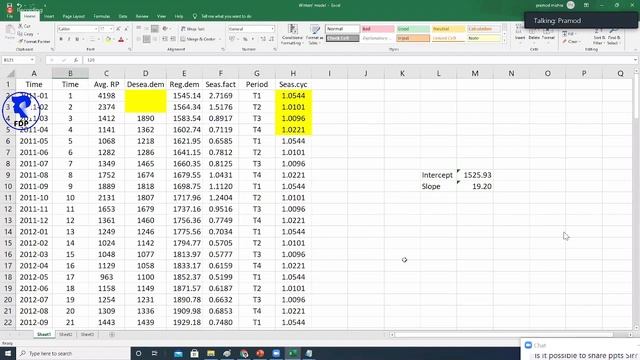
Task: Open the Formulas ribbon tab
Action: (102, 16)
